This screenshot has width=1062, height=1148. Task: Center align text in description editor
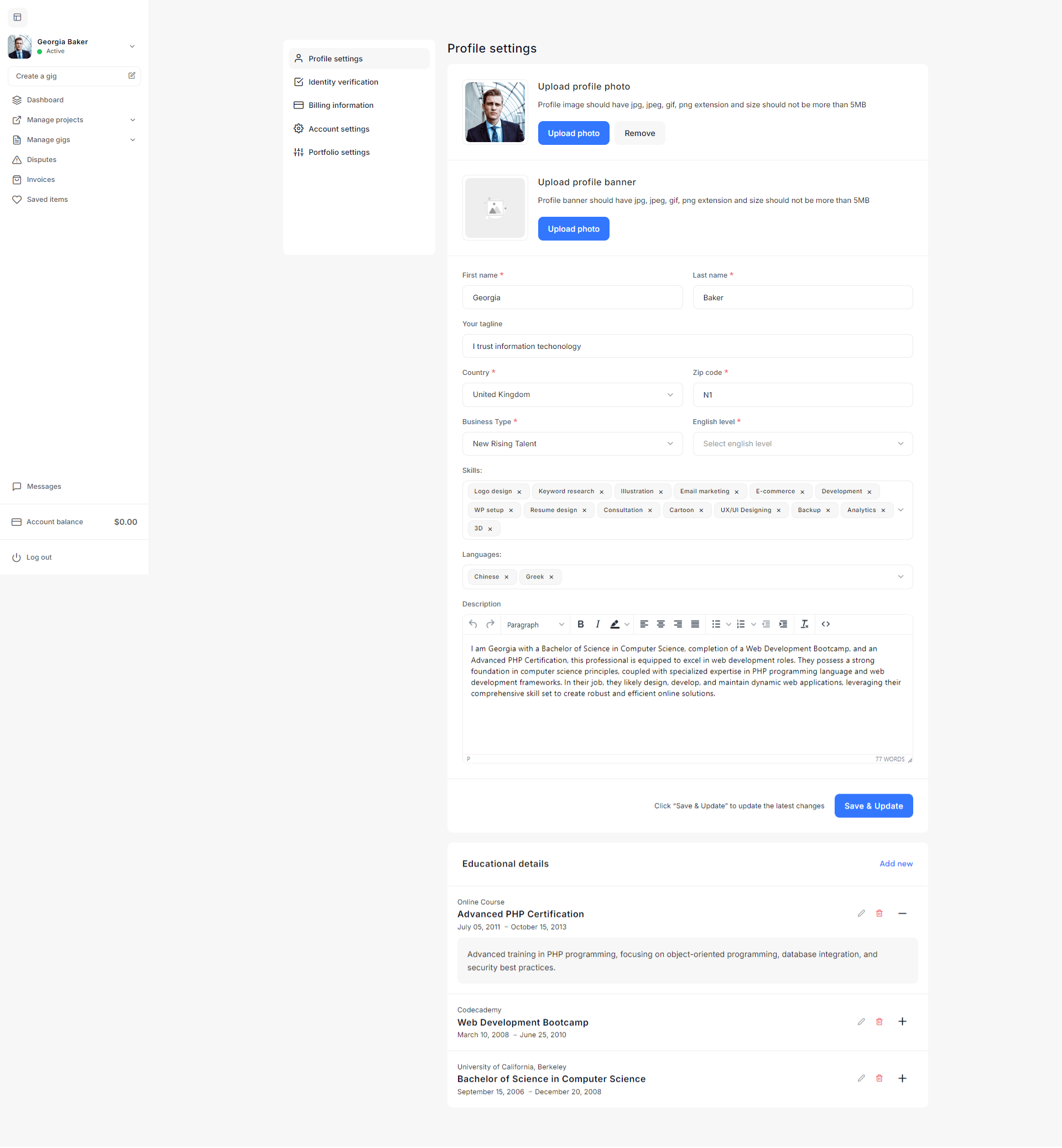pos(661,624)
